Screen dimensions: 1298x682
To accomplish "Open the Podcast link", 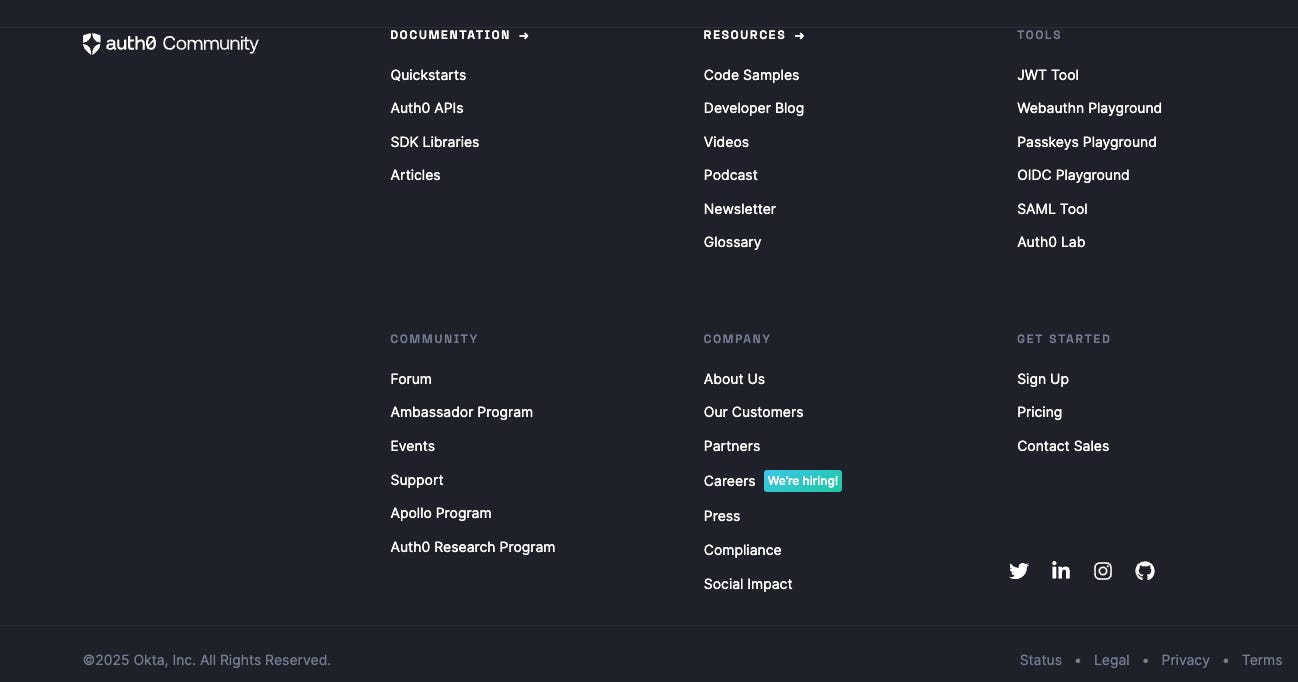I will pos(731,175).
